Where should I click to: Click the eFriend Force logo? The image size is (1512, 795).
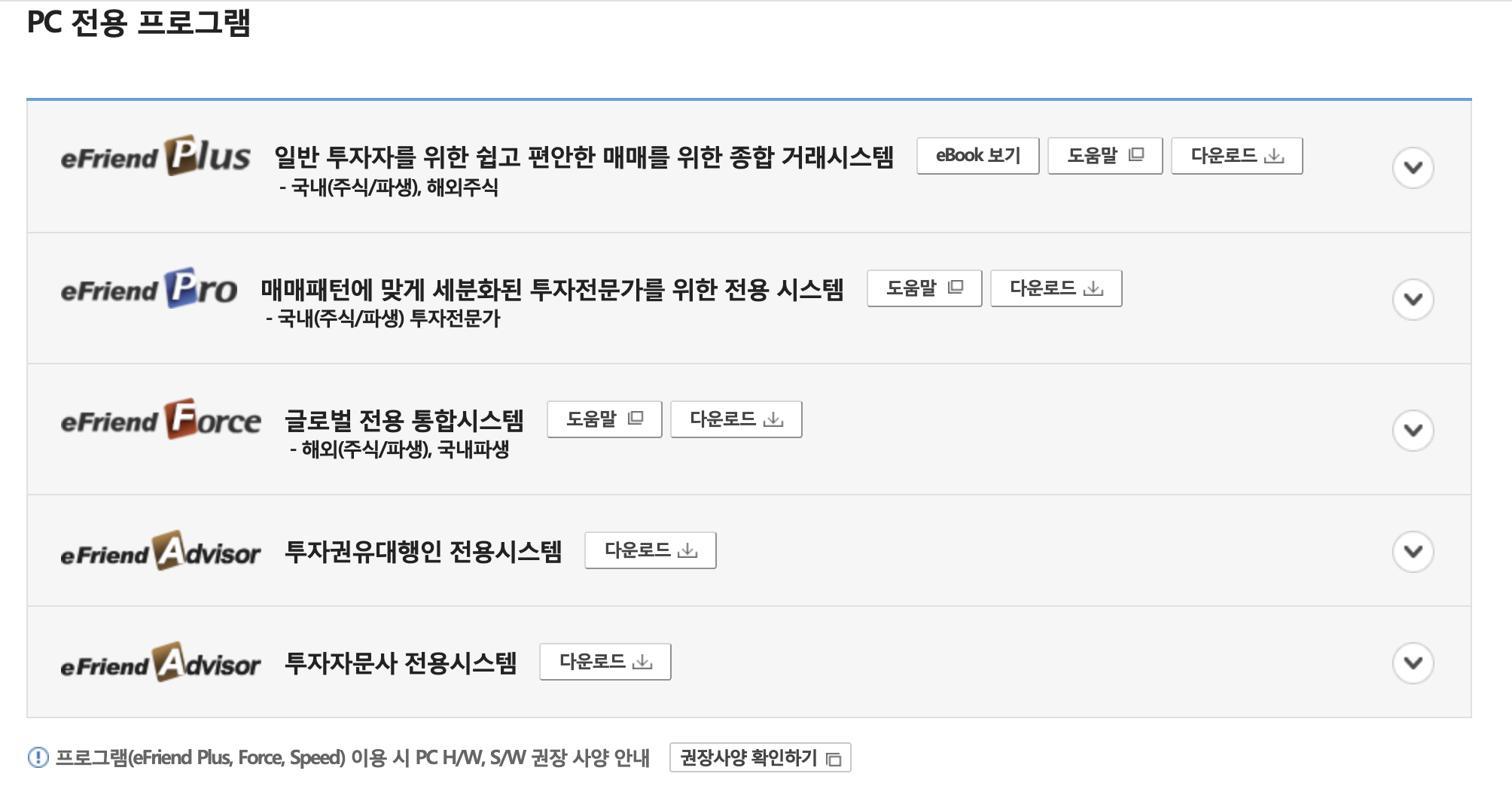[160, 419]
